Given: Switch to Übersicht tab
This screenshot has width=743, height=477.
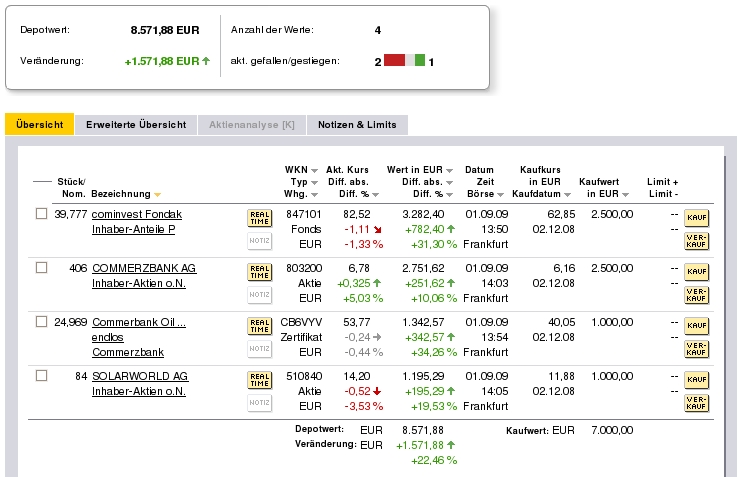Looking at the screenshot, I should (39, 125).
